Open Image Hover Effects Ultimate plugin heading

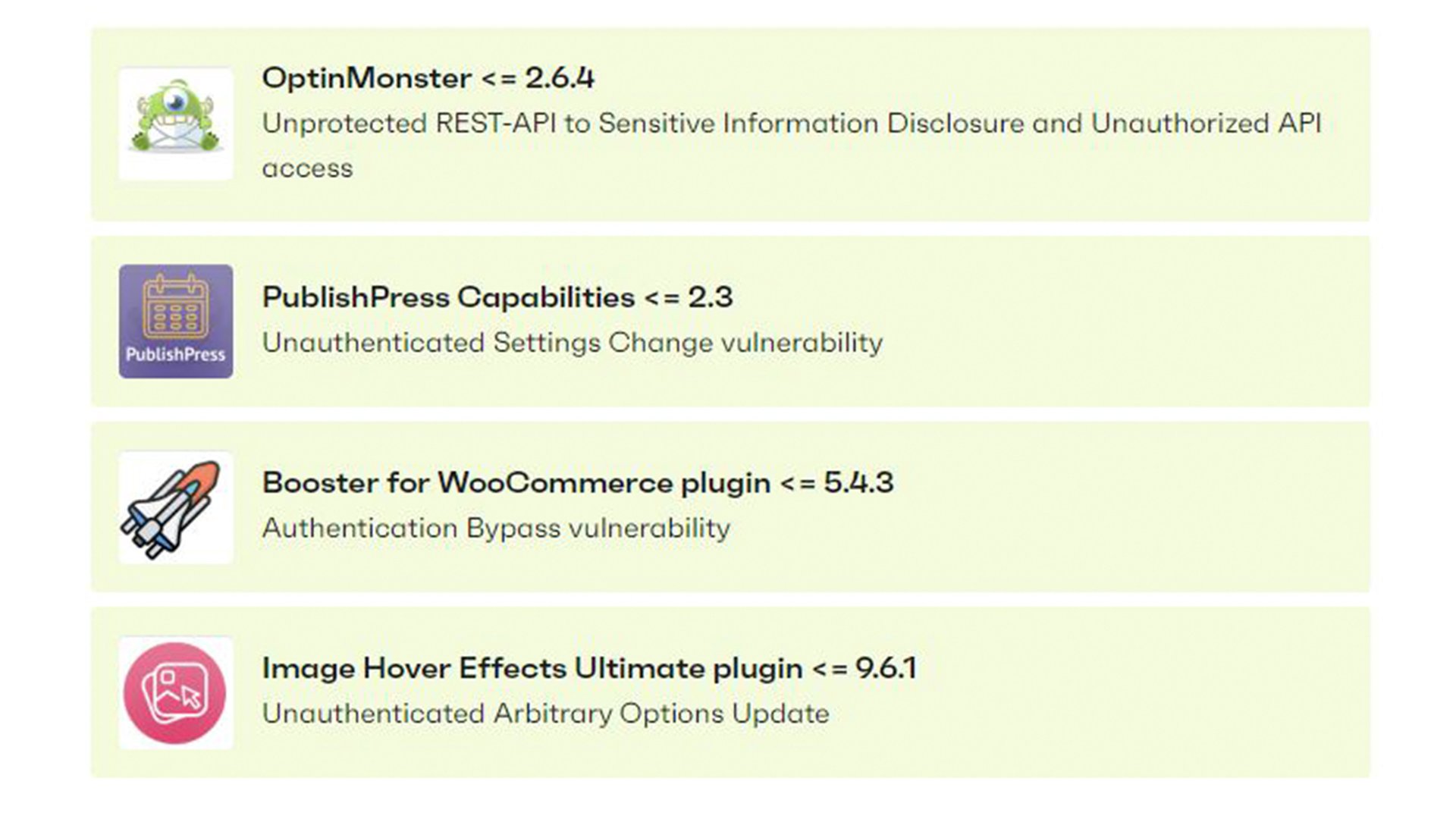pyautogui.click(x=589, y=669)
